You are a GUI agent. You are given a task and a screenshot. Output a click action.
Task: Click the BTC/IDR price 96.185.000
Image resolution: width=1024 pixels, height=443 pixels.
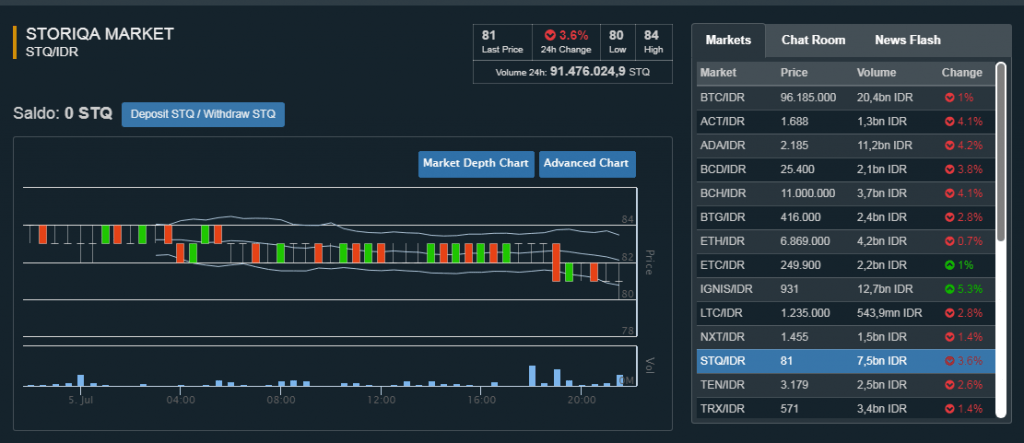[x=808, y=97]
